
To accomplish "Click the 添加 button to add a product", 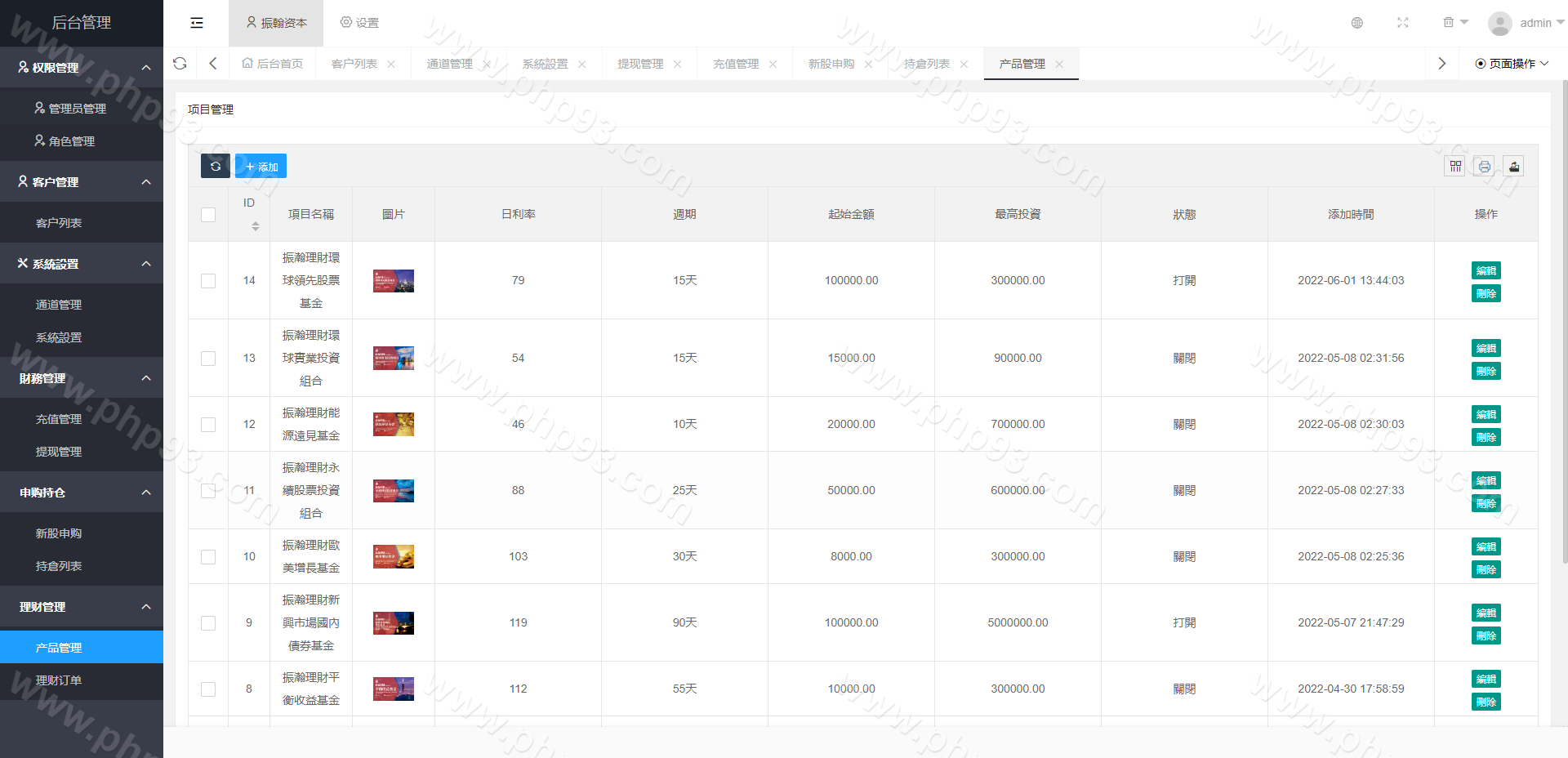I will click(261, 167).
